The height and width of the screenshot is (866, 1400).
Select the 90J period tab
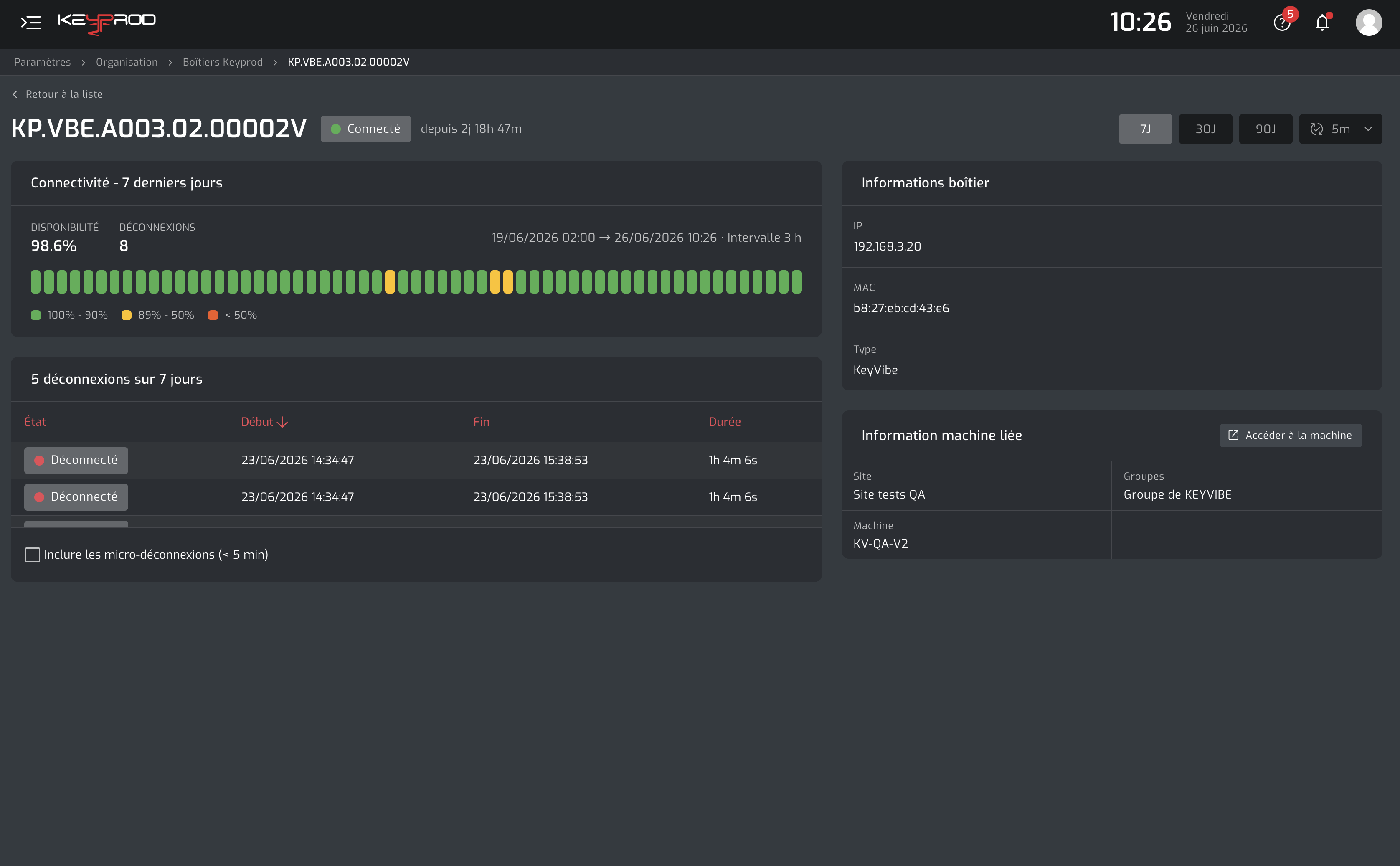click(x=1266, y=129)
